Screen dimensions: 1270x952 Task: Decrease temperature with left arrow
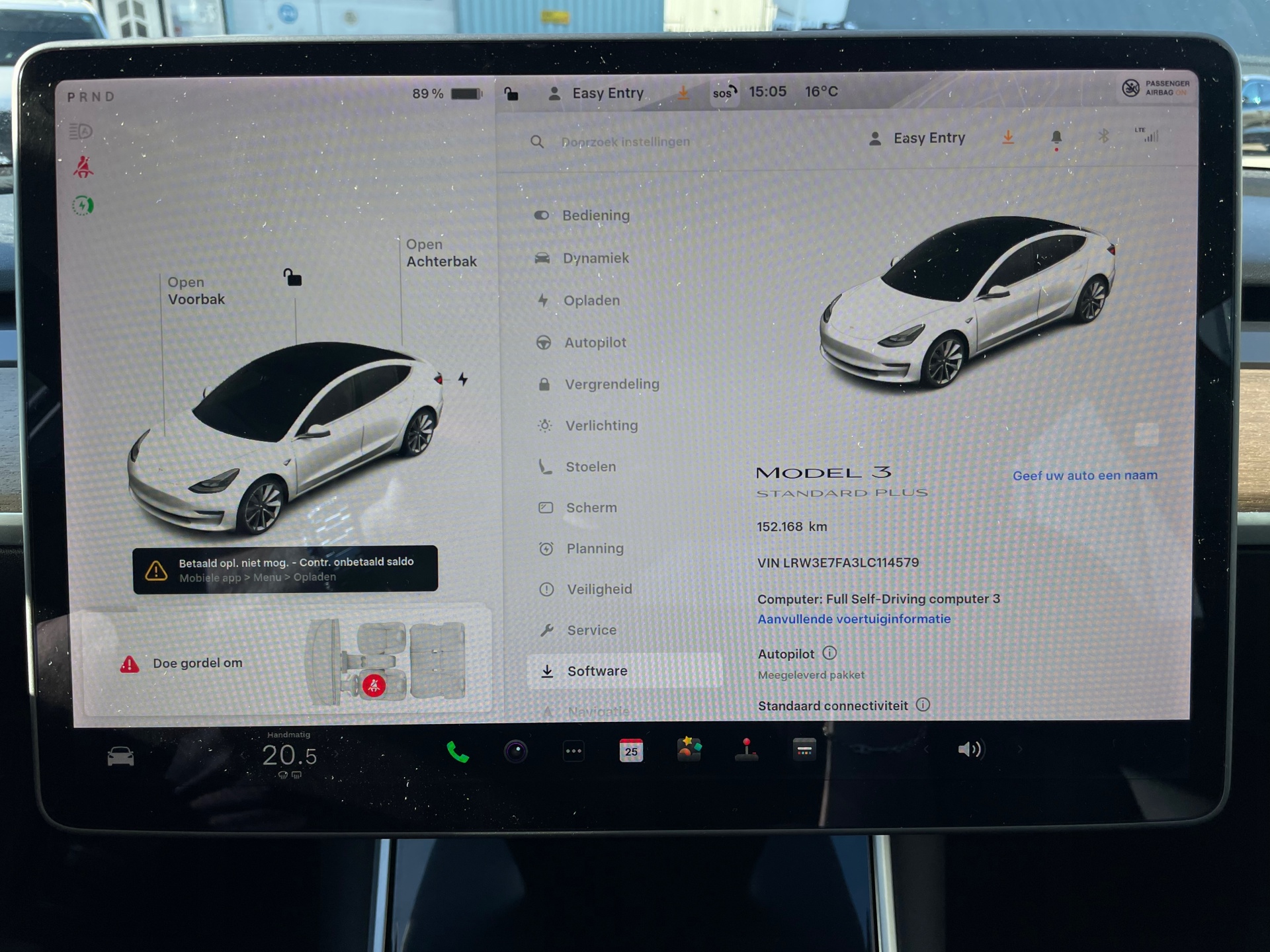tap(243, 755)
